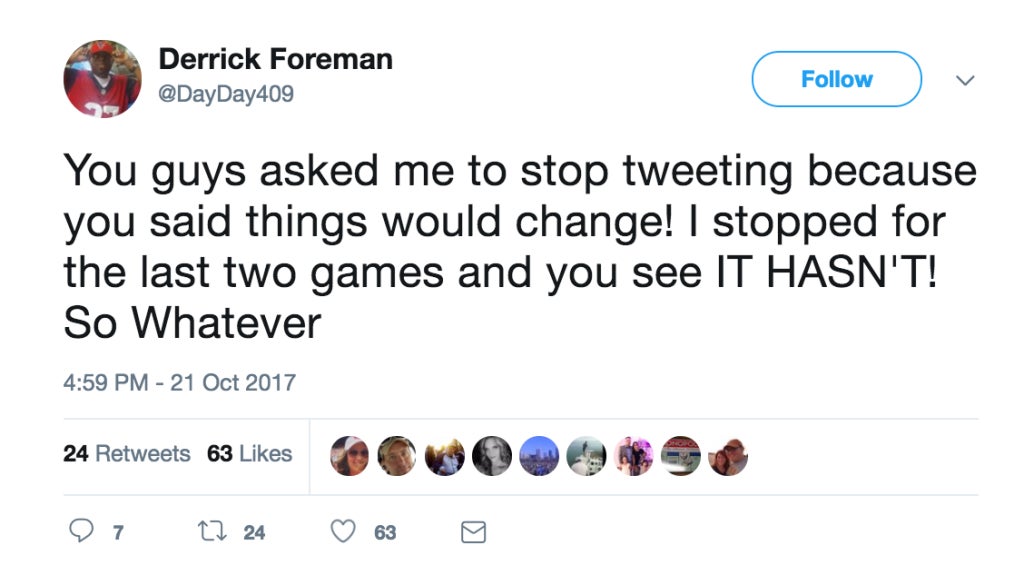Viewport: 1024px width, 585px height.
Task: Follow Derrick Foreman
Action: point(837,79)
